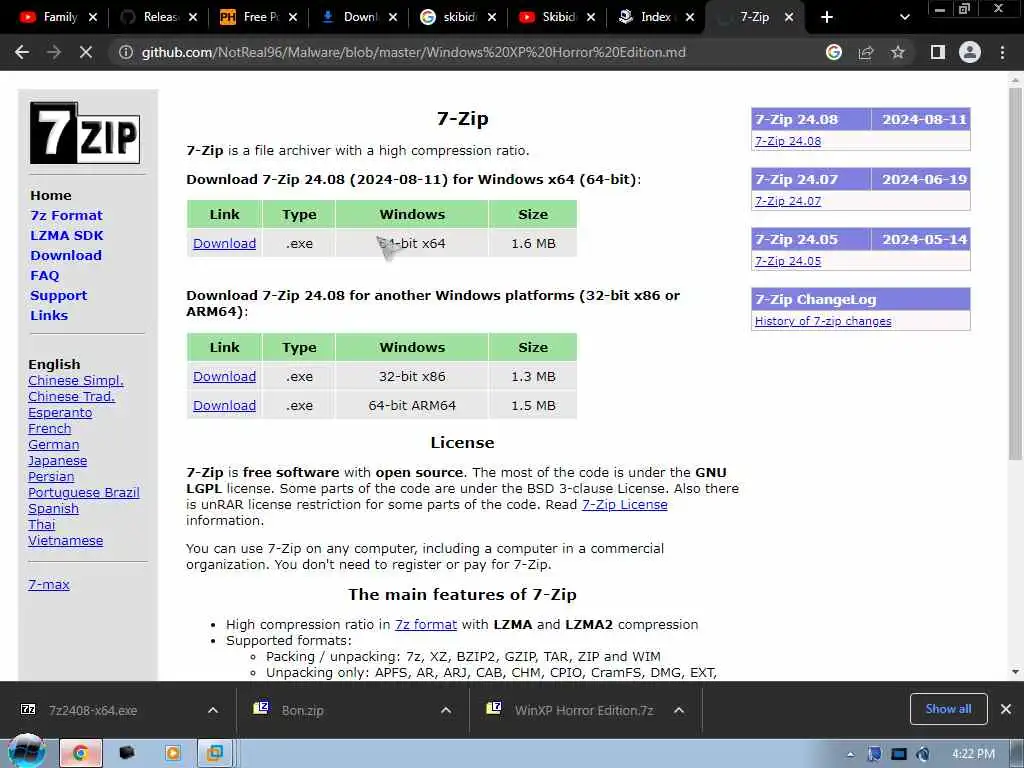Image resolution: width=1024 pixels, height=768 pixels.
Task: Switch language to Portuguese Brazil
Action: click(x=84, y=493)
